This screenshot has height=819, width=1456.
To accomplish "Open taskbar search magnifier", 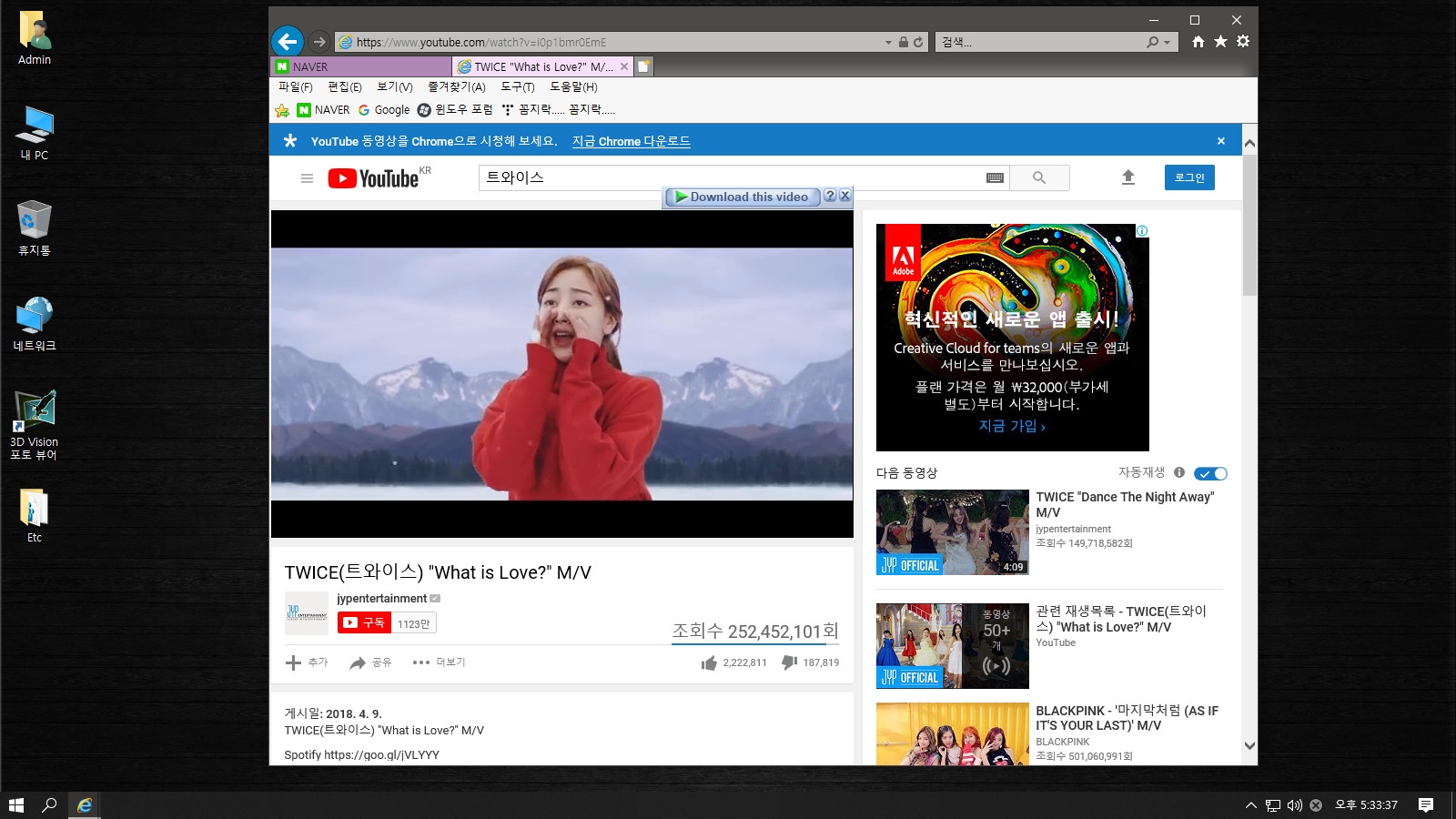I will pos(49,805).
